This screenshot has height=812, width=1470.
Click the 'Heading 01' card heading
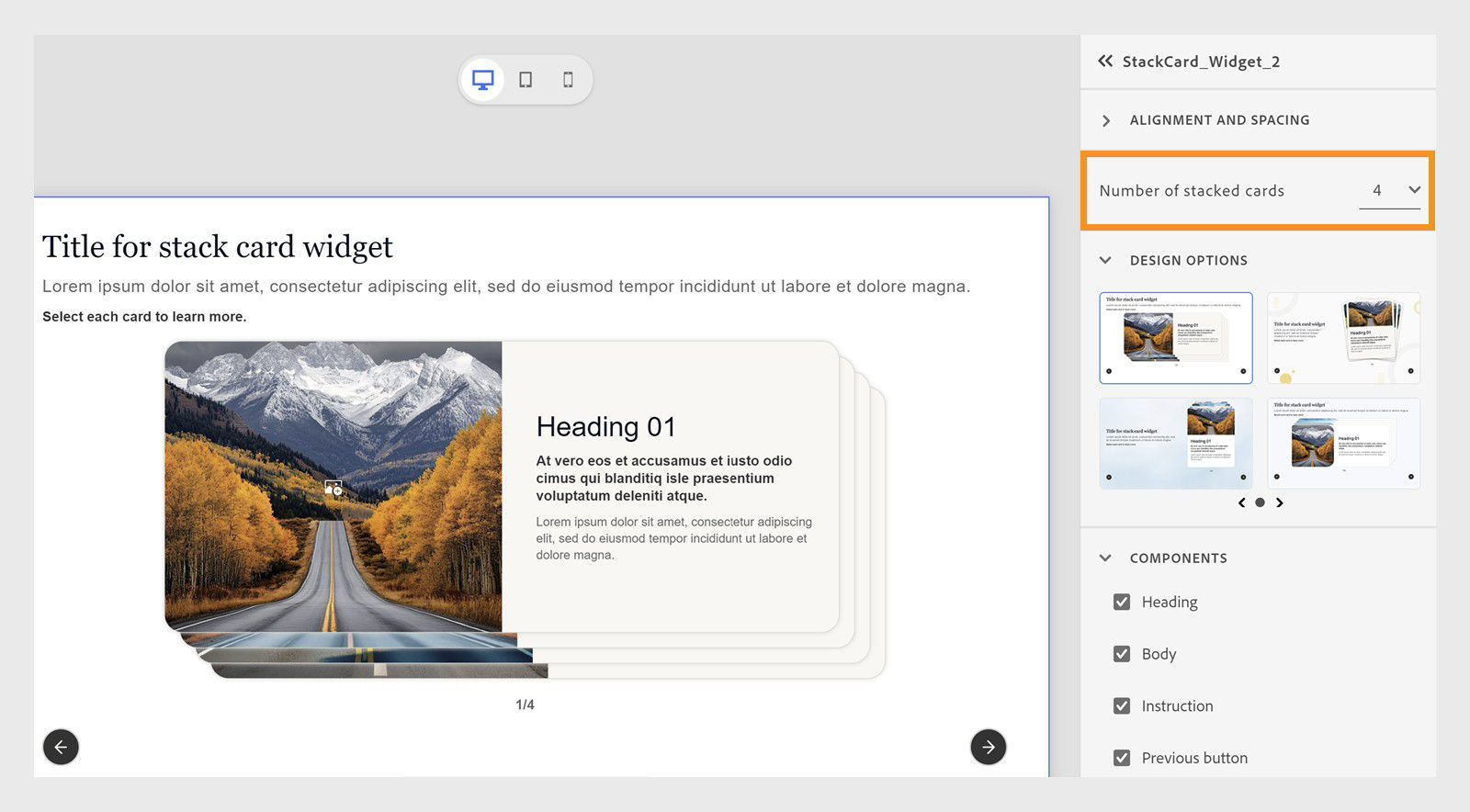pyautogui.click(x=605, y=427)
